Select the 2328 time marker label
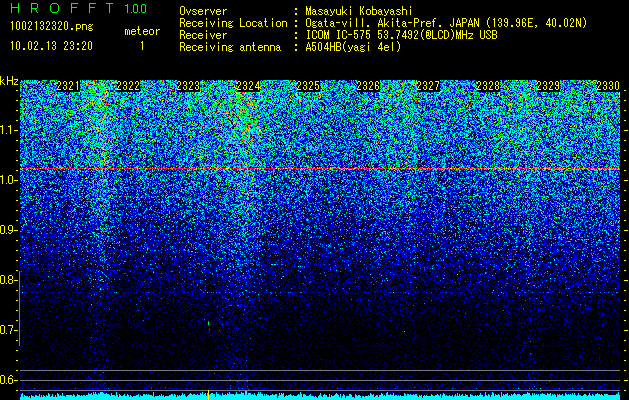 point(488,86)
